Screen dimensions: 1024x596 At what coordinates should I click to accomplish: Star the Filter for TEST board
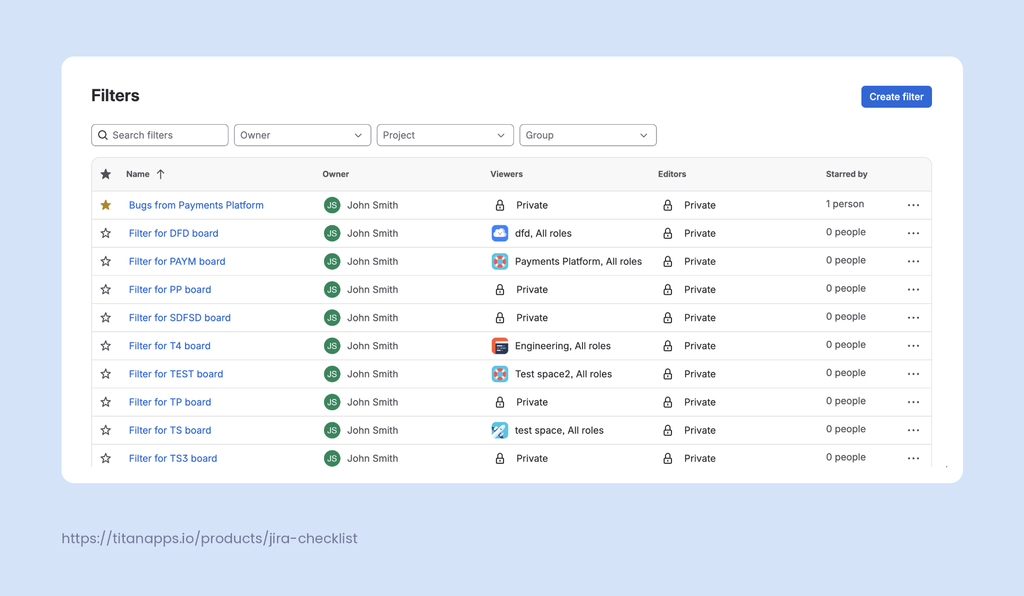coord(106,373)
